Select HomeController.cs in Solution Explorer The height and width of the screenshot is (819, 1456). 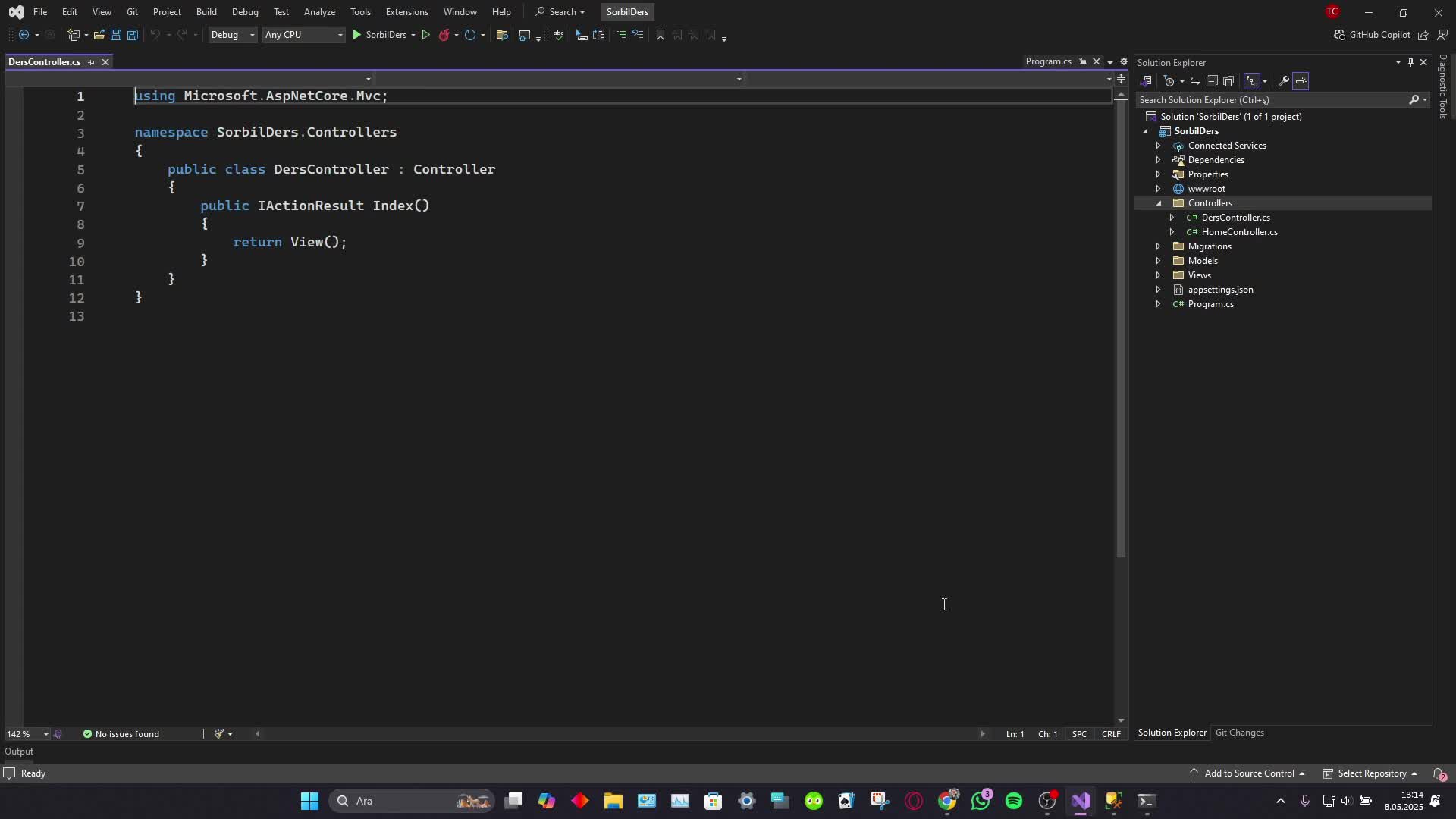[1239, 232]
